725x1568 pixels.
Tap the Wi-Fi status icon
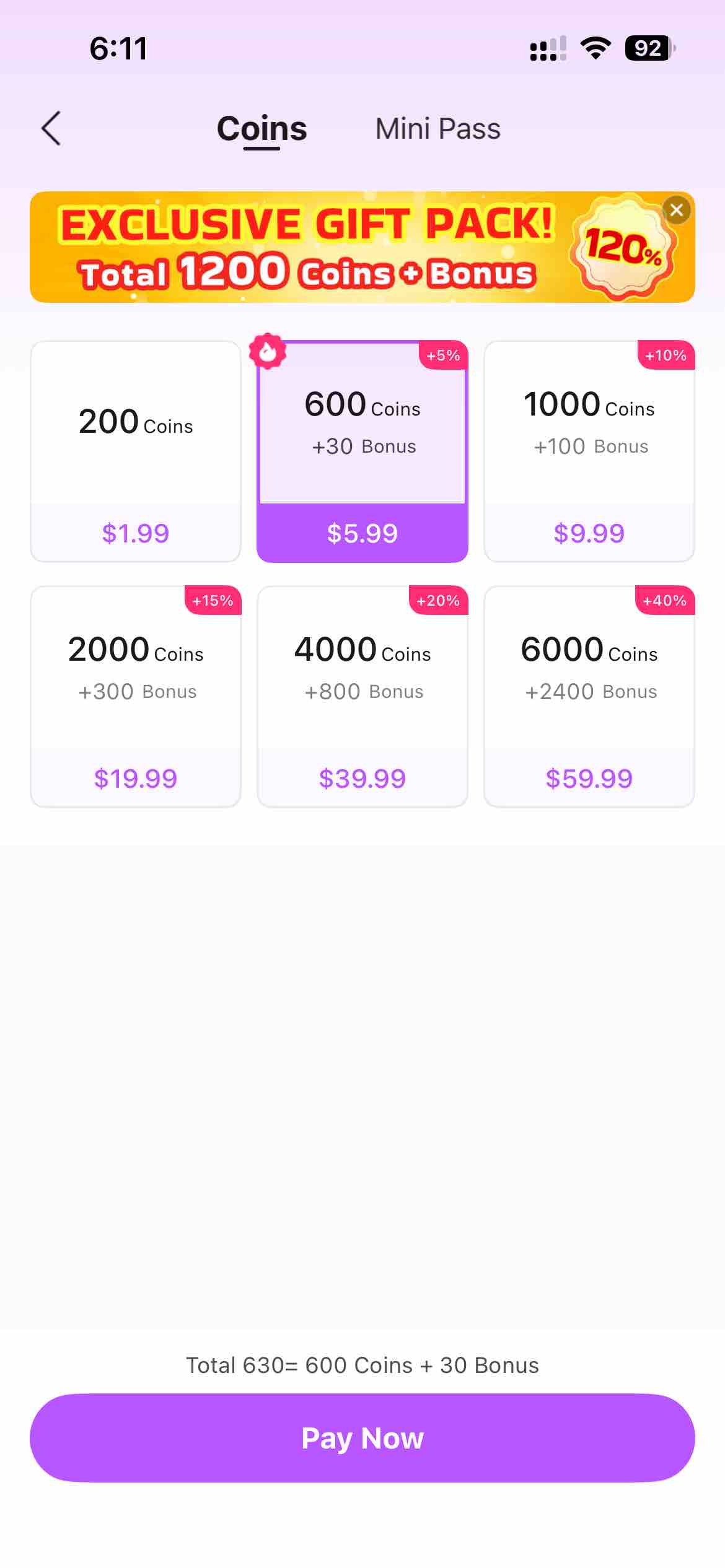(595, 48)
